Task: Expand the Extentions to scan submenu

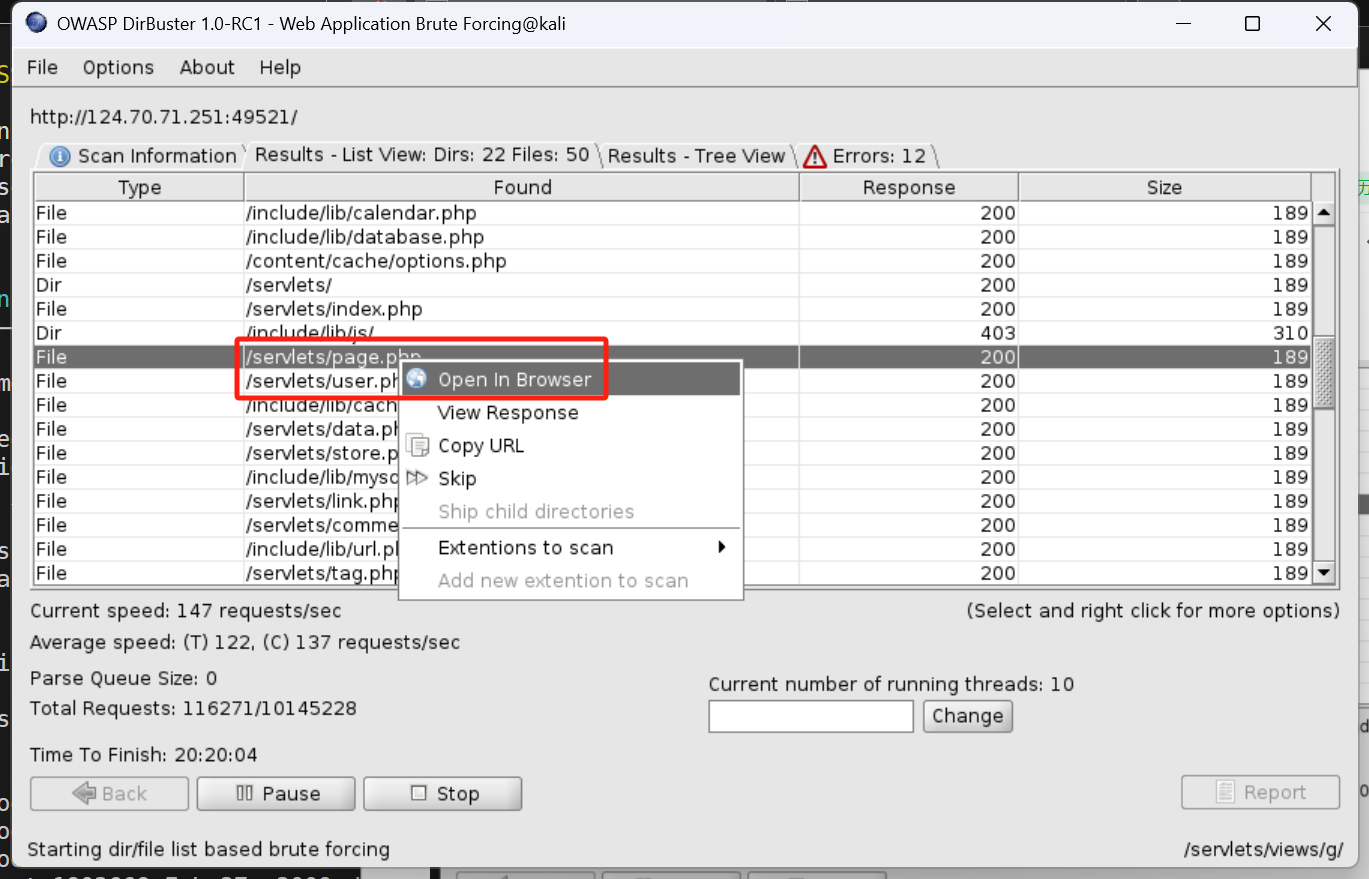Action: pyautogui.click(x=570, y=547)
